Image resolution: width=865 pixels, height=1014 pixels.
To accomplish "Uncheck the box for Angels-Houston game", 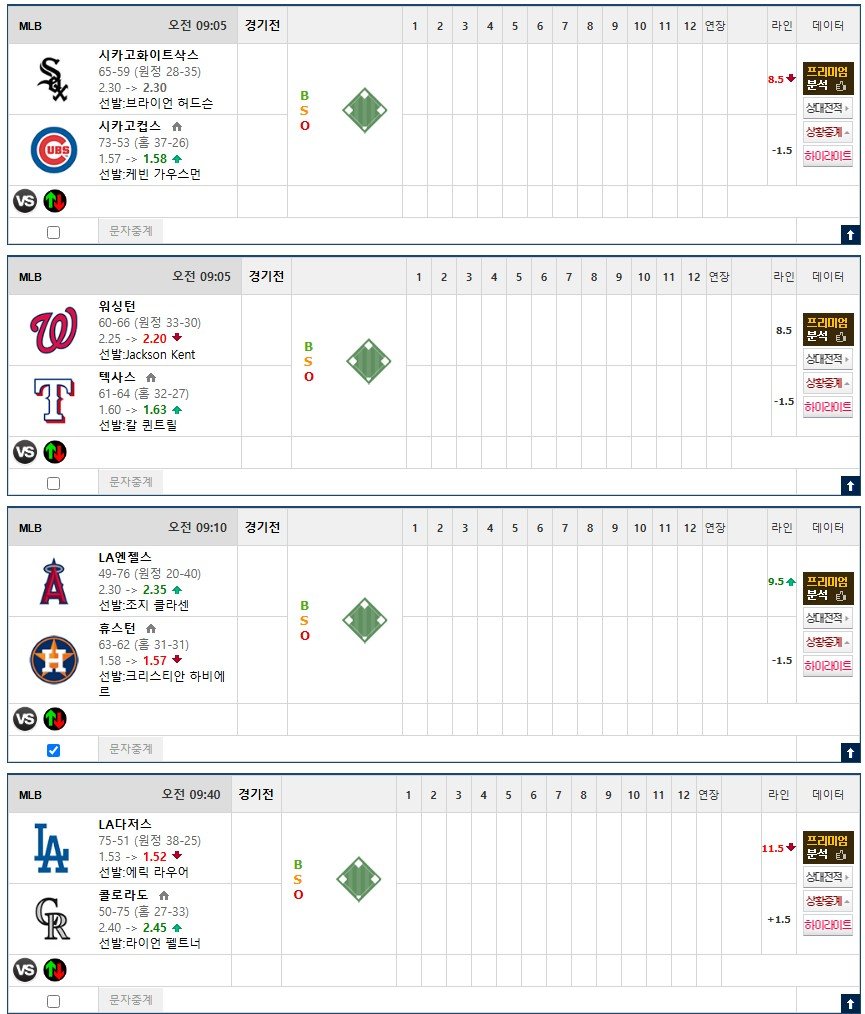I will [x=54, y=750].
